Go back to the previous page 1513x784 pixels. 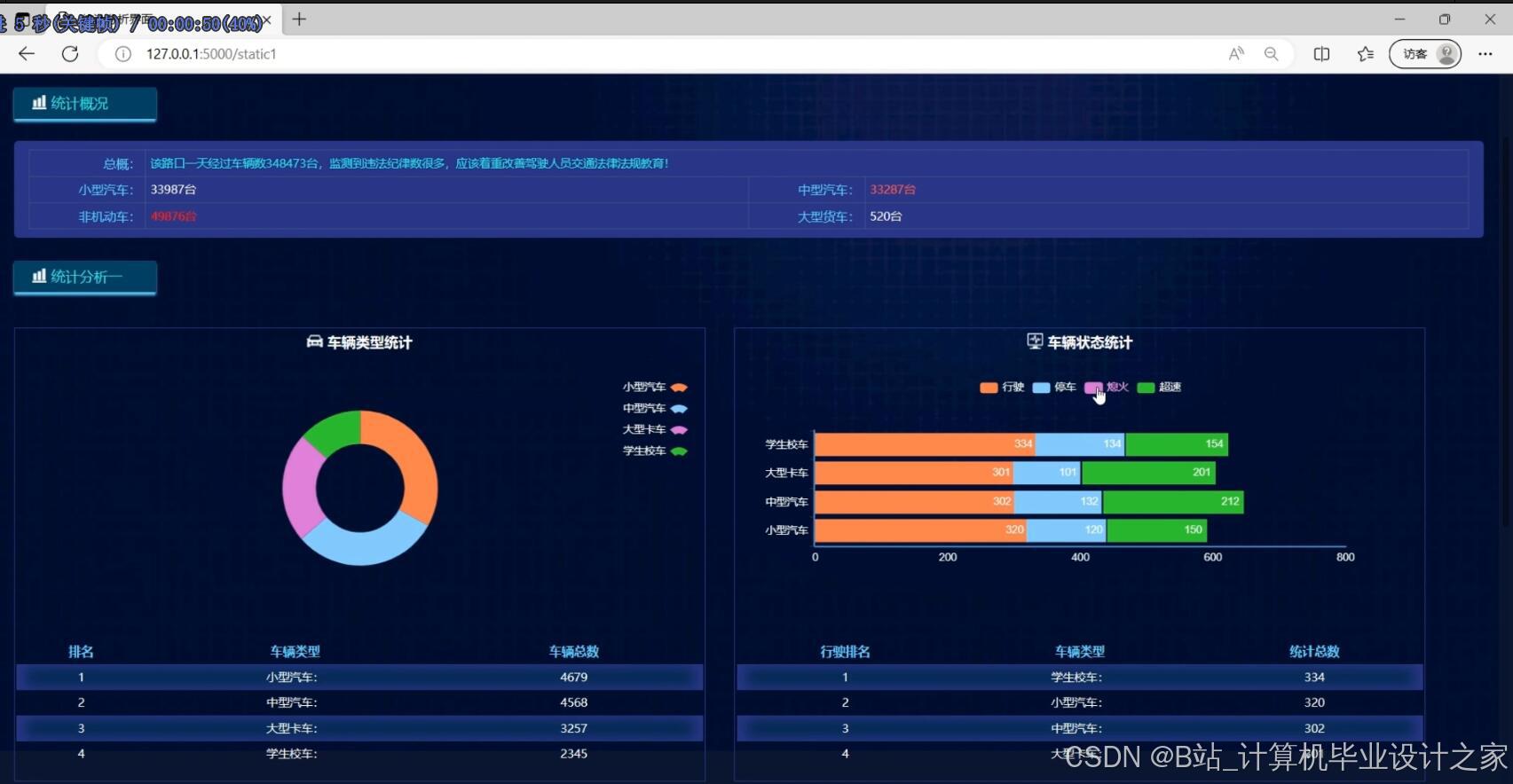click(x=27, y=54)
